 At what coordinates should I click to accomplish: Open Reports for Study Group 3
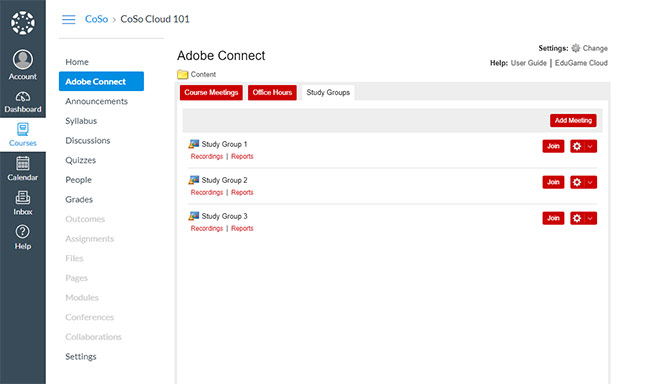(x=242, y=228)
